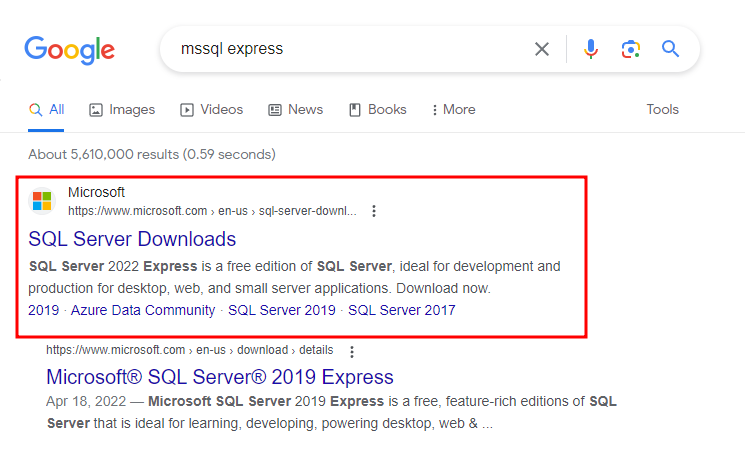
Task: Switch to the Images tab
Action: (122, 110)
